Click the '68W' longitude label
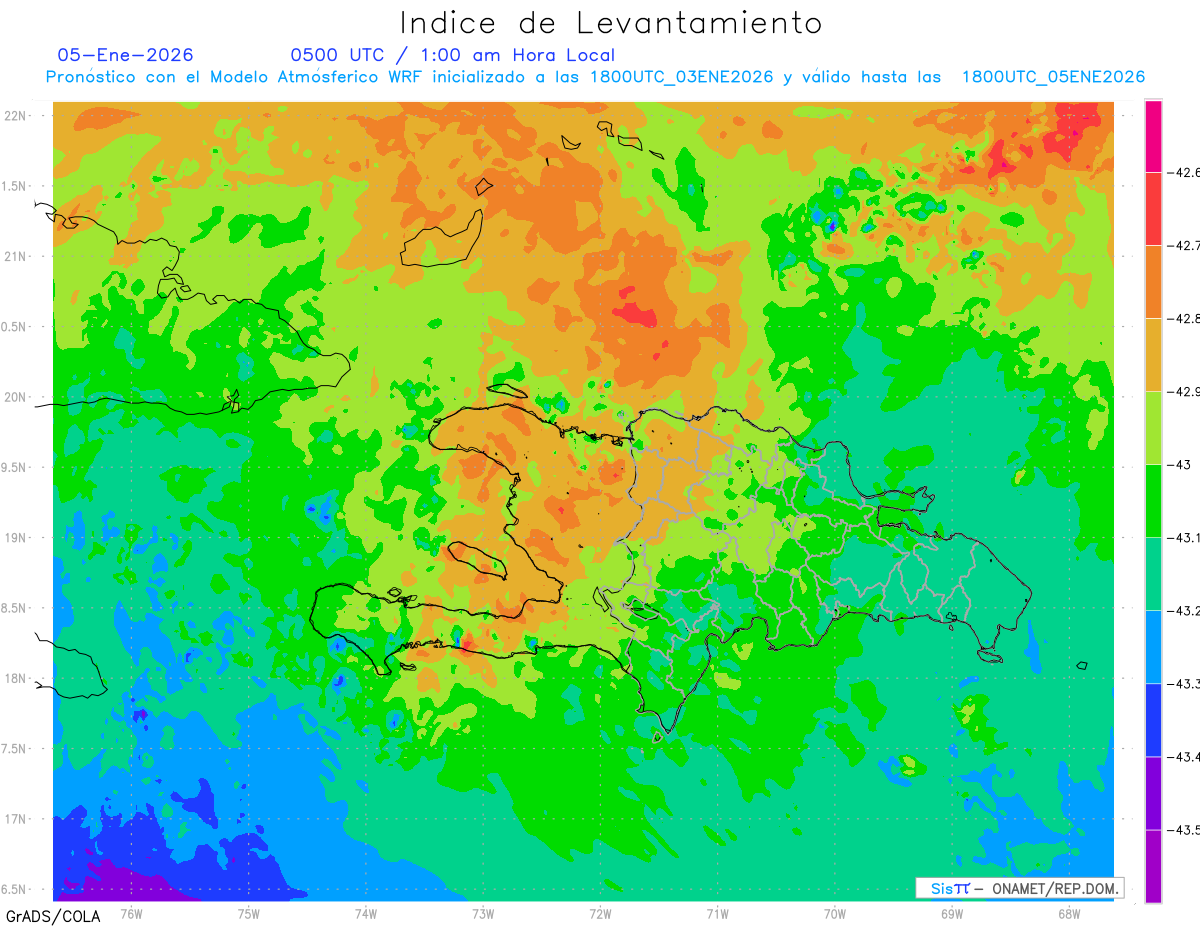1200x927 pixels. point(1068,913)
